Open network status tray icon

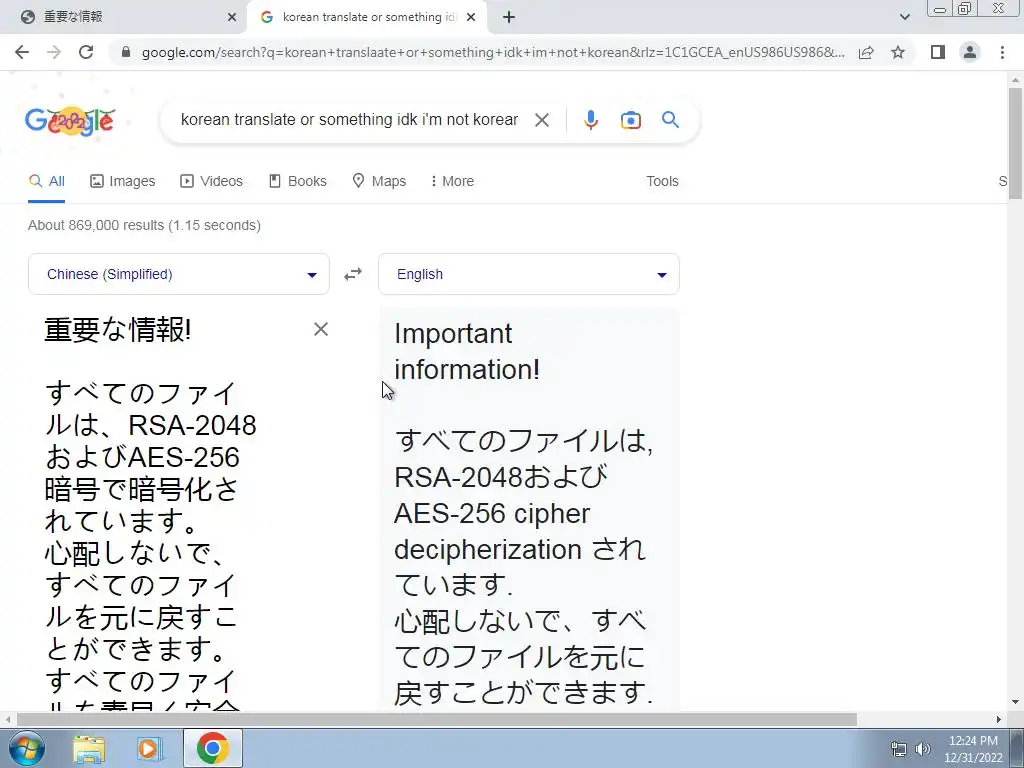[x=899, y=749]
